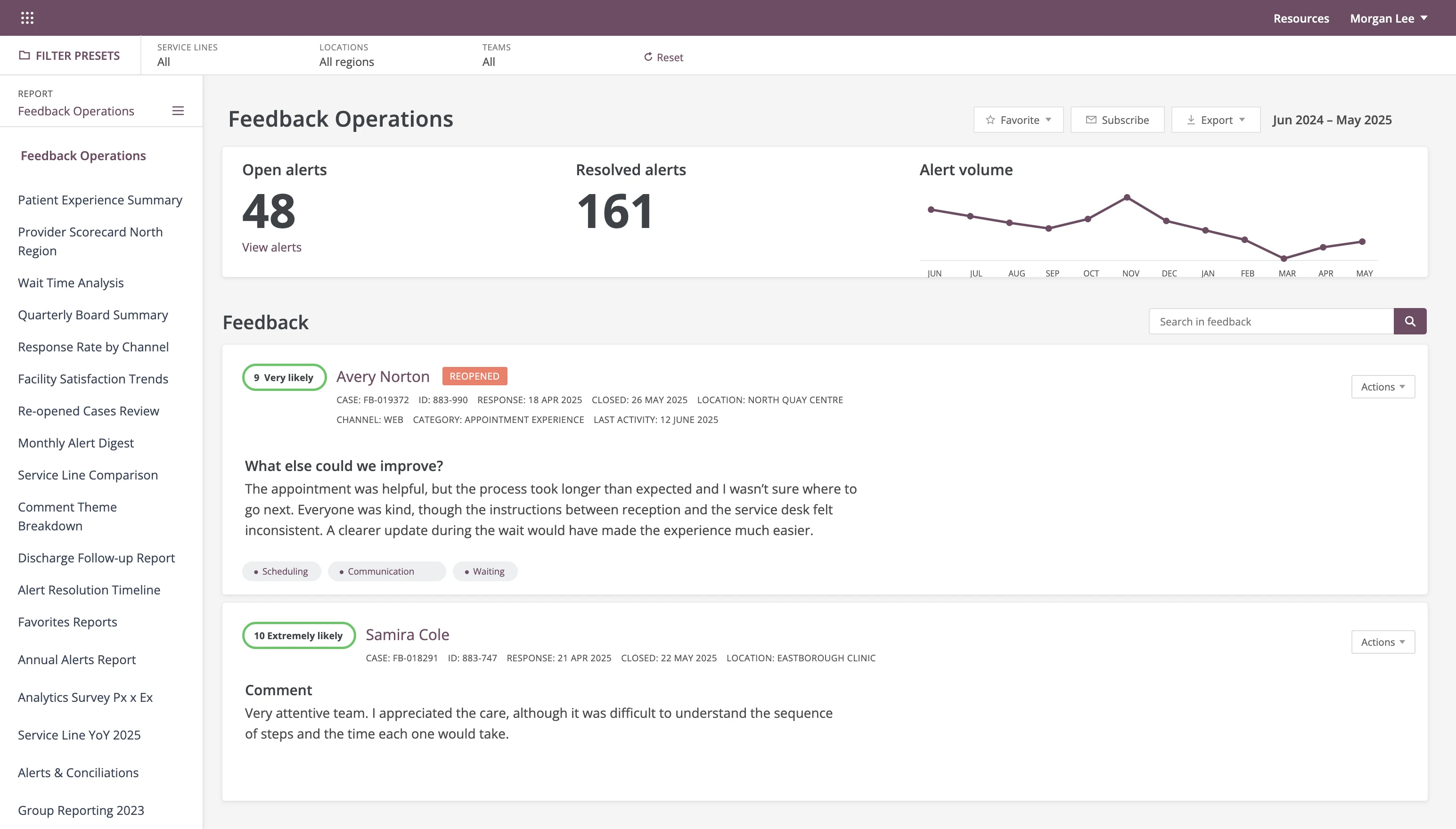Open Monthly Alert Digest report

pos(76,443)
